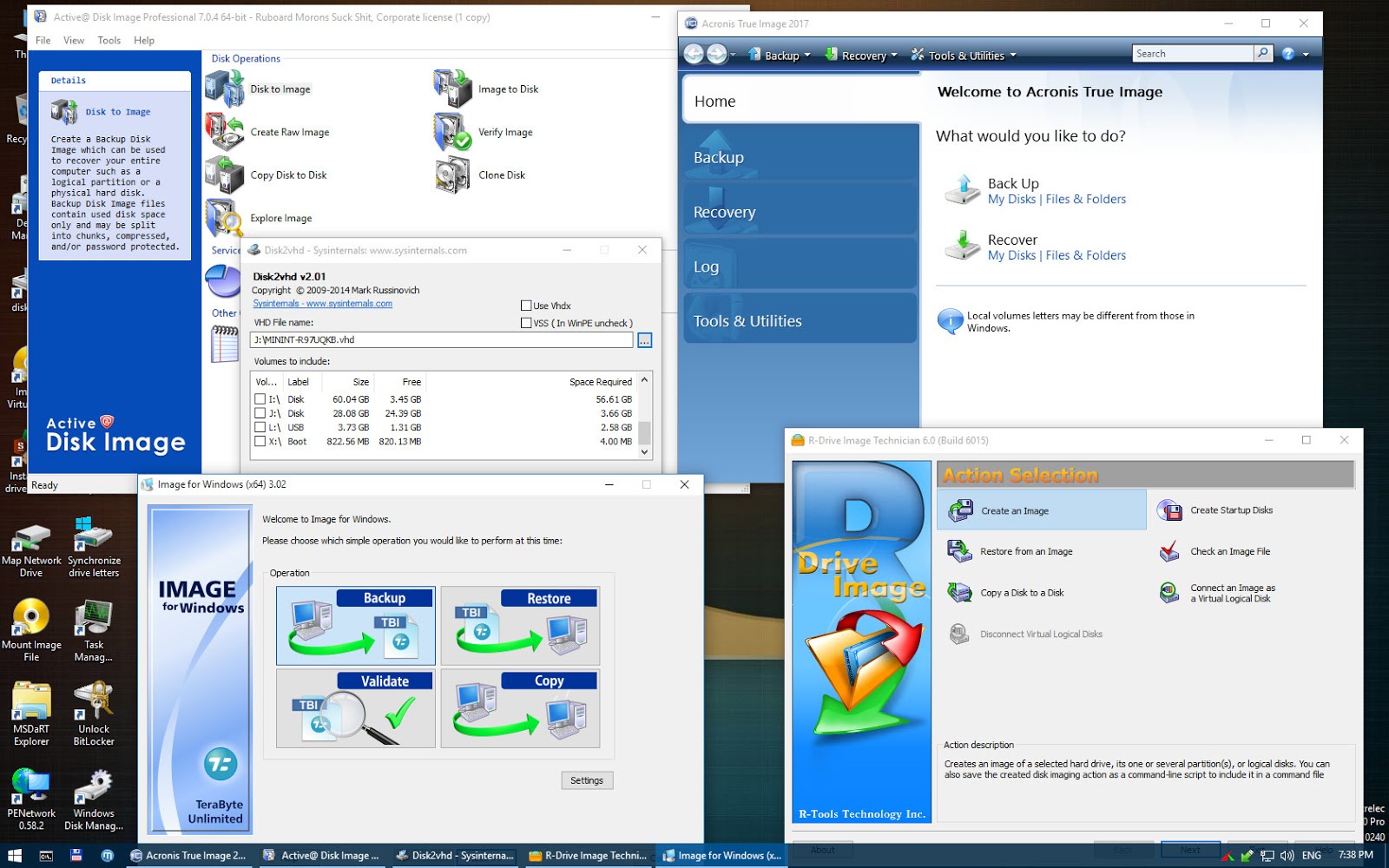This screenshot has height=868, width=1389.
Task: Open View menu in Active@ Disk Image
Action: (x=74, y=40)
